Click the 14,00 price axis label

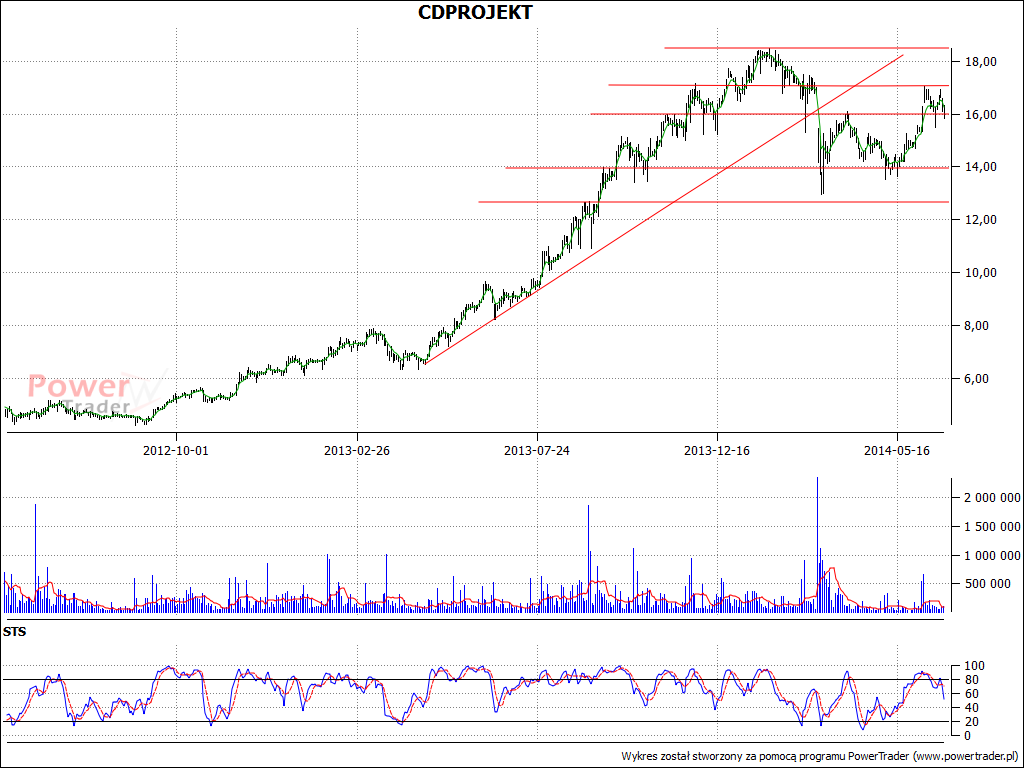(980, 167)
